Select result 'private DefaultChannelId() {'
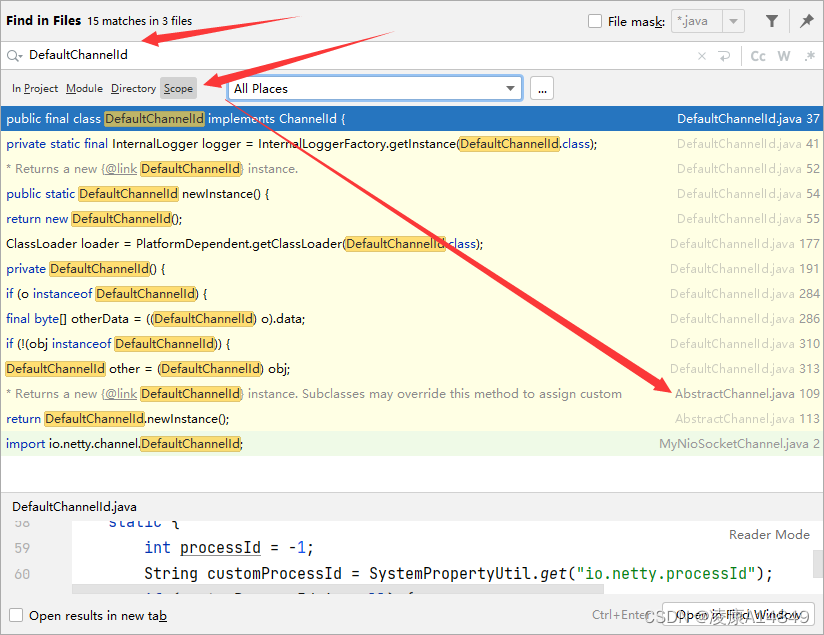824x635 pixels. 412,269
